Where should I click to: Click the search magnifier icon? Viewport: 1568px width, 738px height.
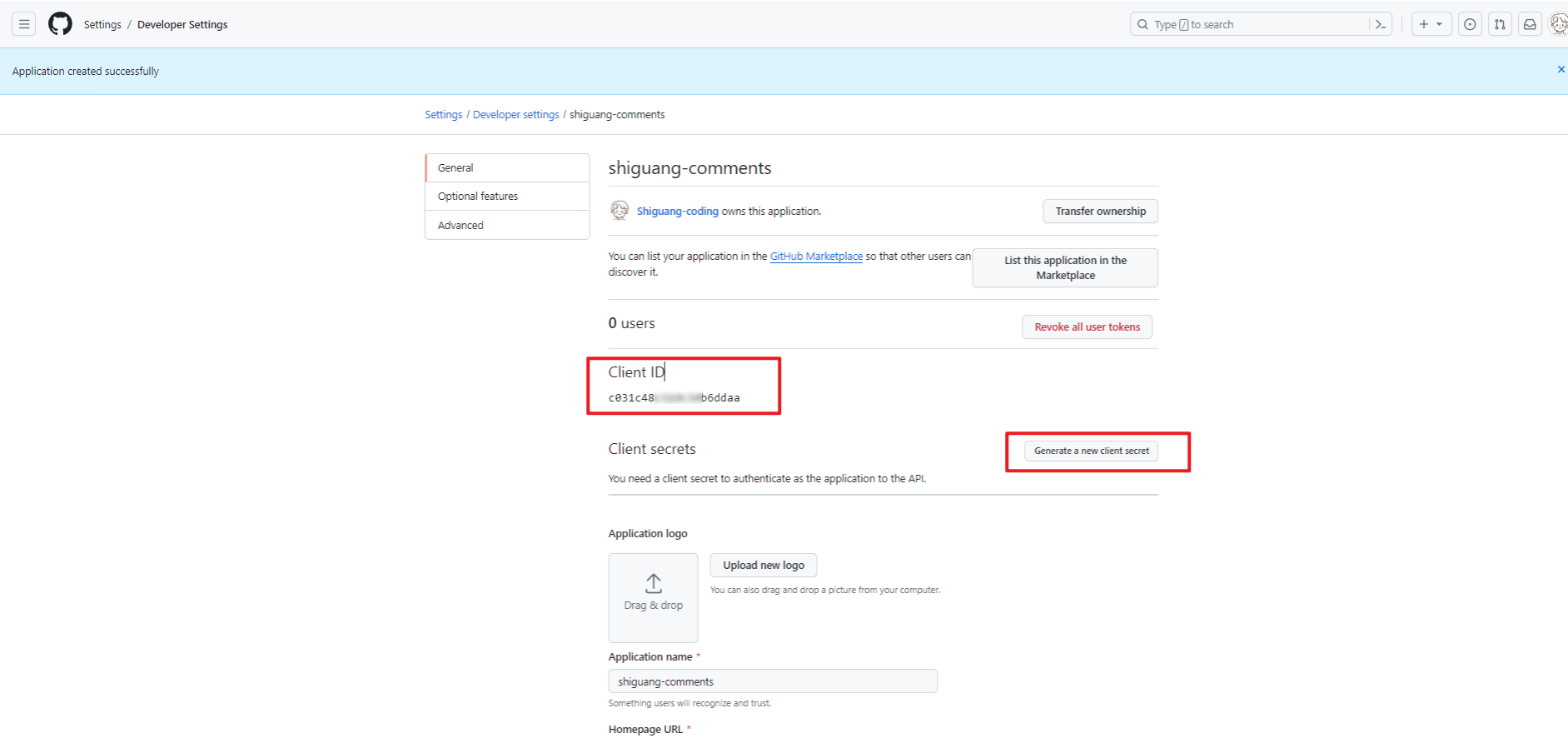[1142, 24]
